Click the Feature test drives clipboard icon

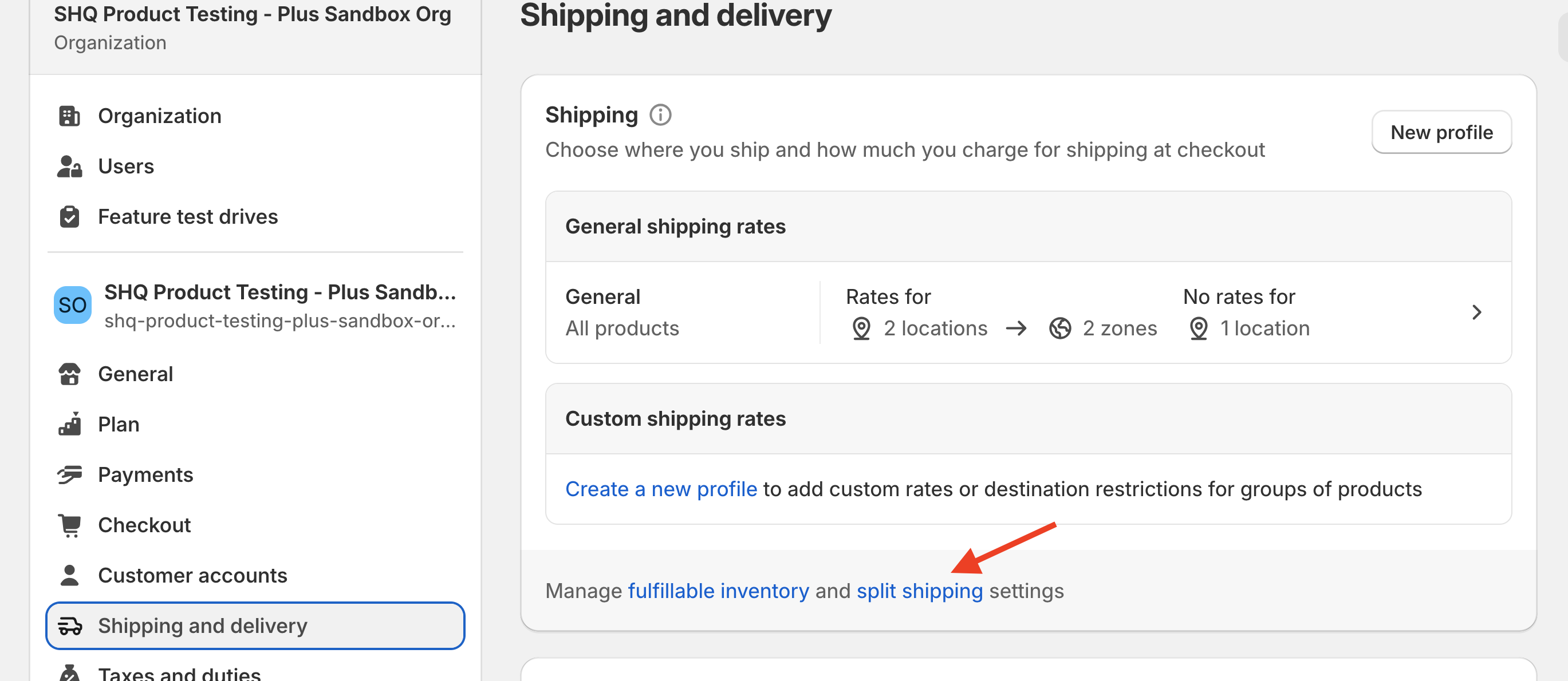69,216
